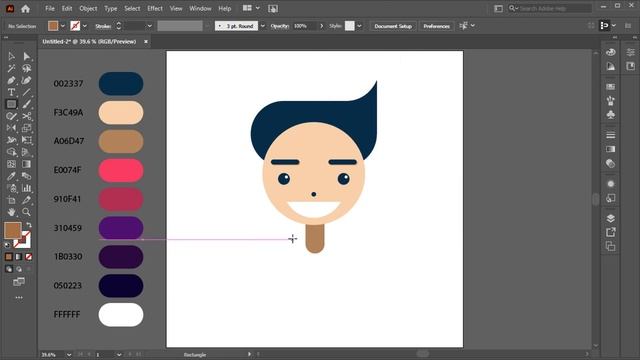Set paint mode to None
Screen dimensions: 640x360
tap(29, 257)
